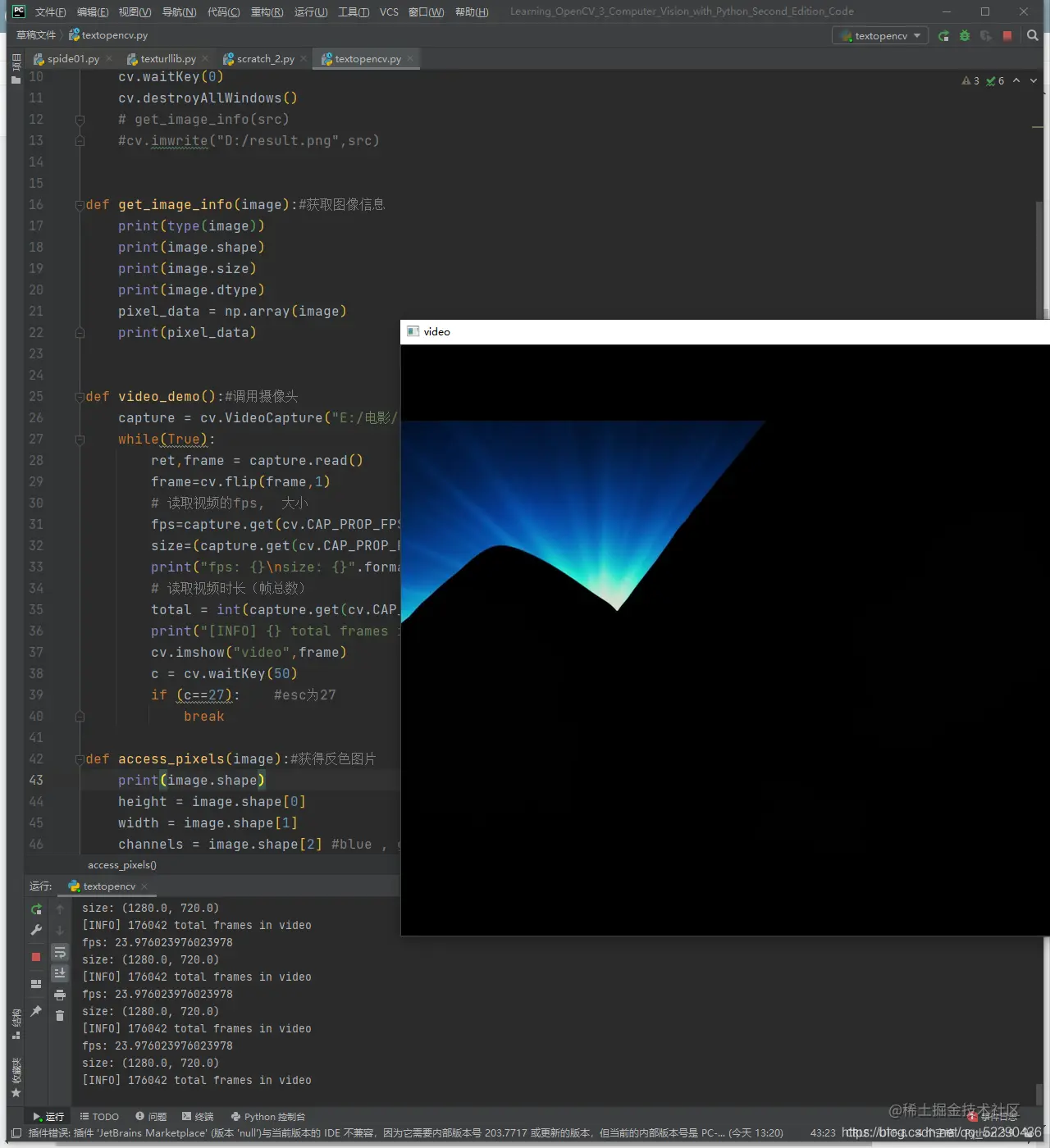Open the 帮助(H) menu
Viewport: 1050px width, 1148px height.
click(471, 11)
